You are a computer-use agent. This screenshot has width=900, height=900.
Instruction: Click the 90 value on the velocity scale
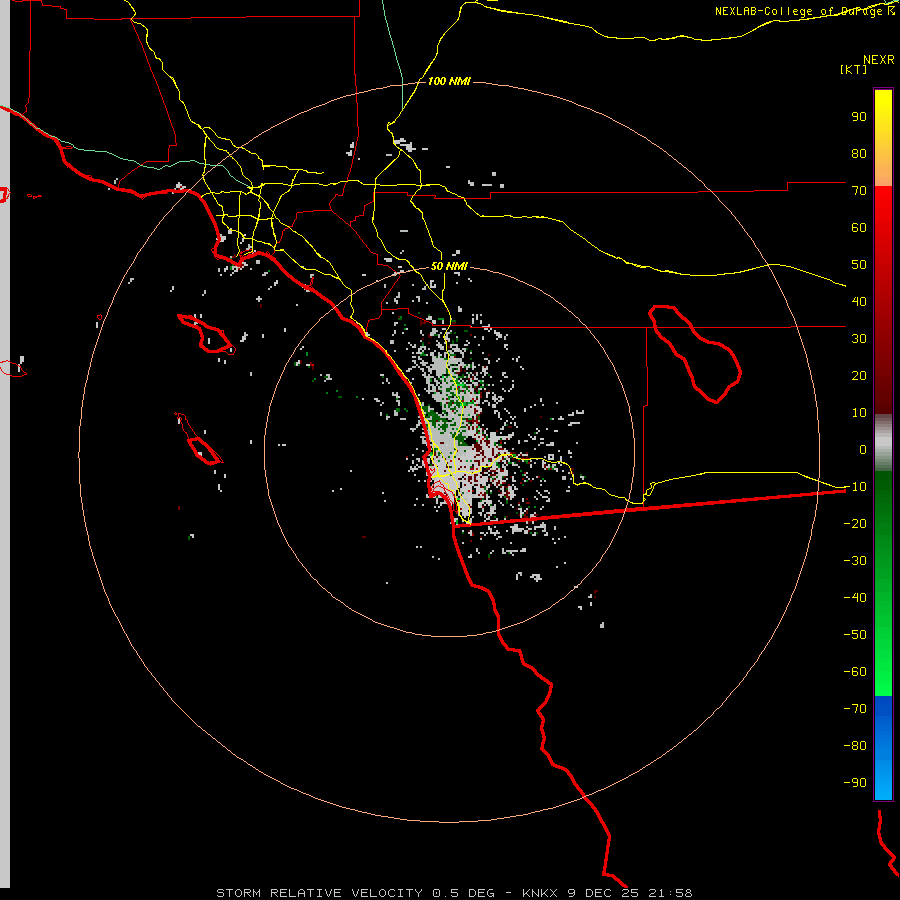(859, 117)
